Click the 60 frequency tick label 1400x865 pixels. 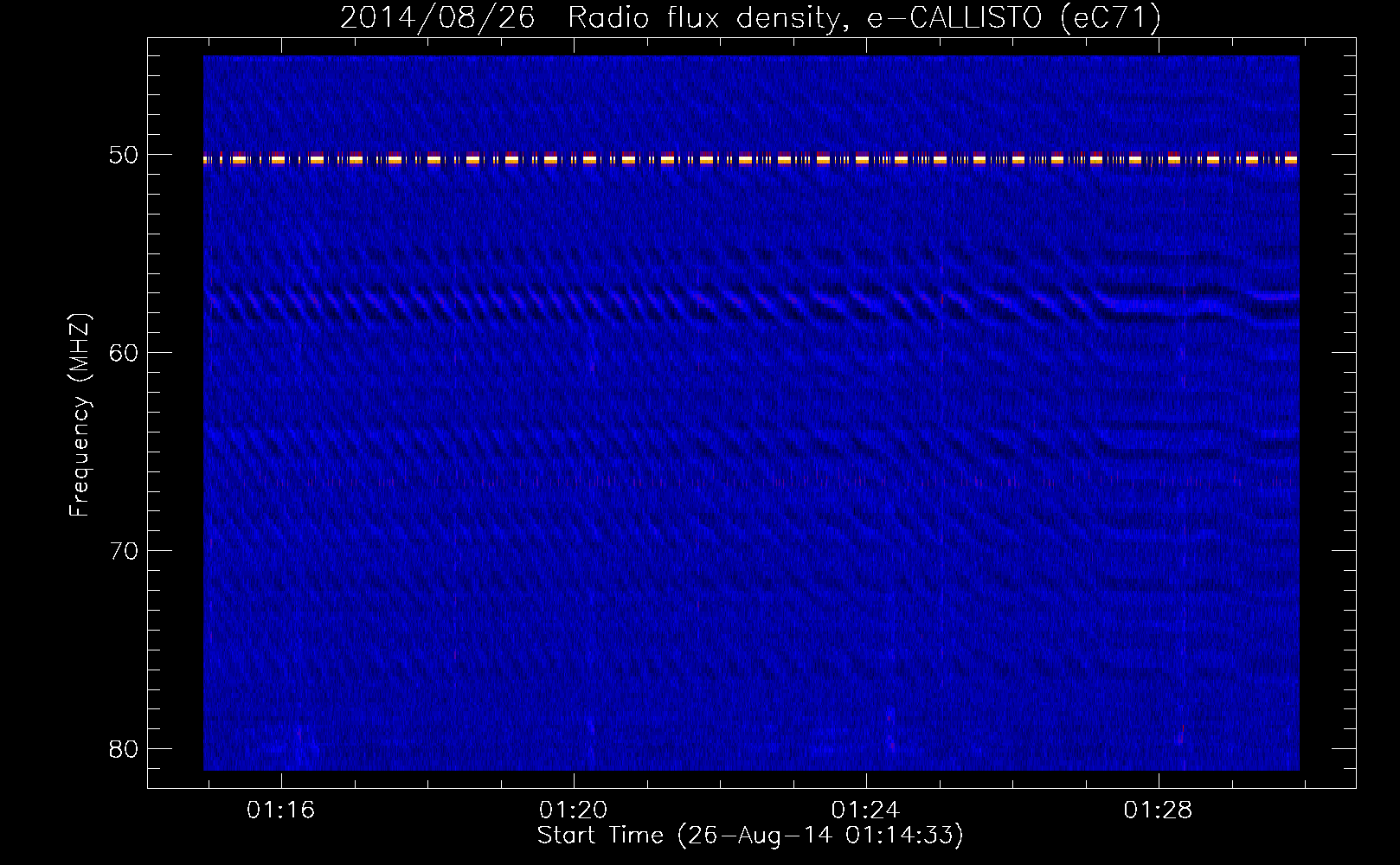click(x=124, y=353)
